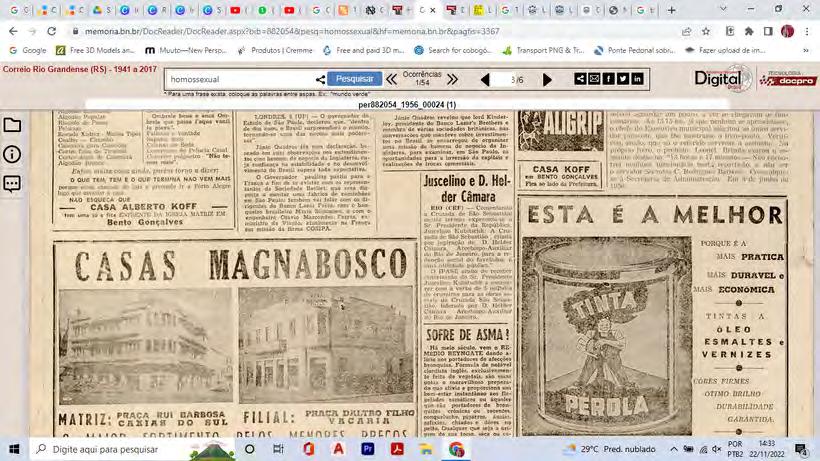Open Adobe Acrobat from the taskbar
Screen dimensions: 820x461
pos(397,449)
